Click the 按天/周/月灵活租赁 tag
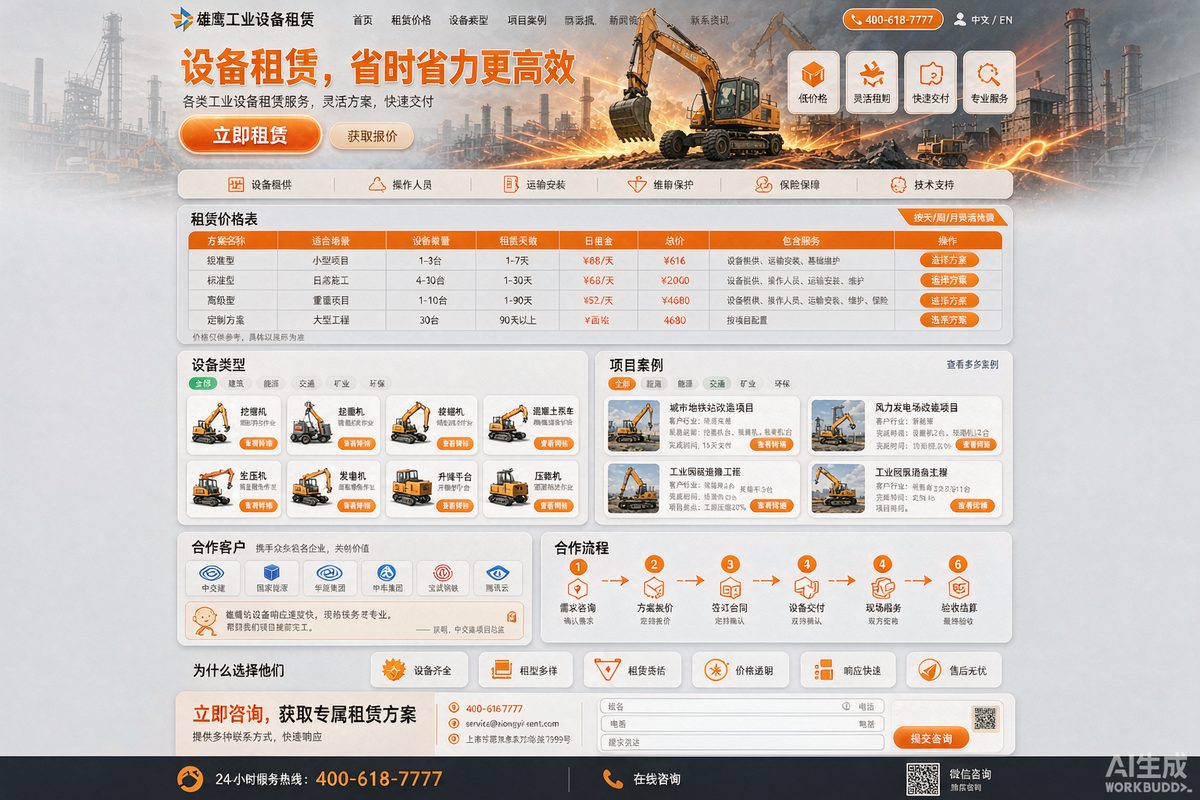1200x800 pixels. pos(953,217)
